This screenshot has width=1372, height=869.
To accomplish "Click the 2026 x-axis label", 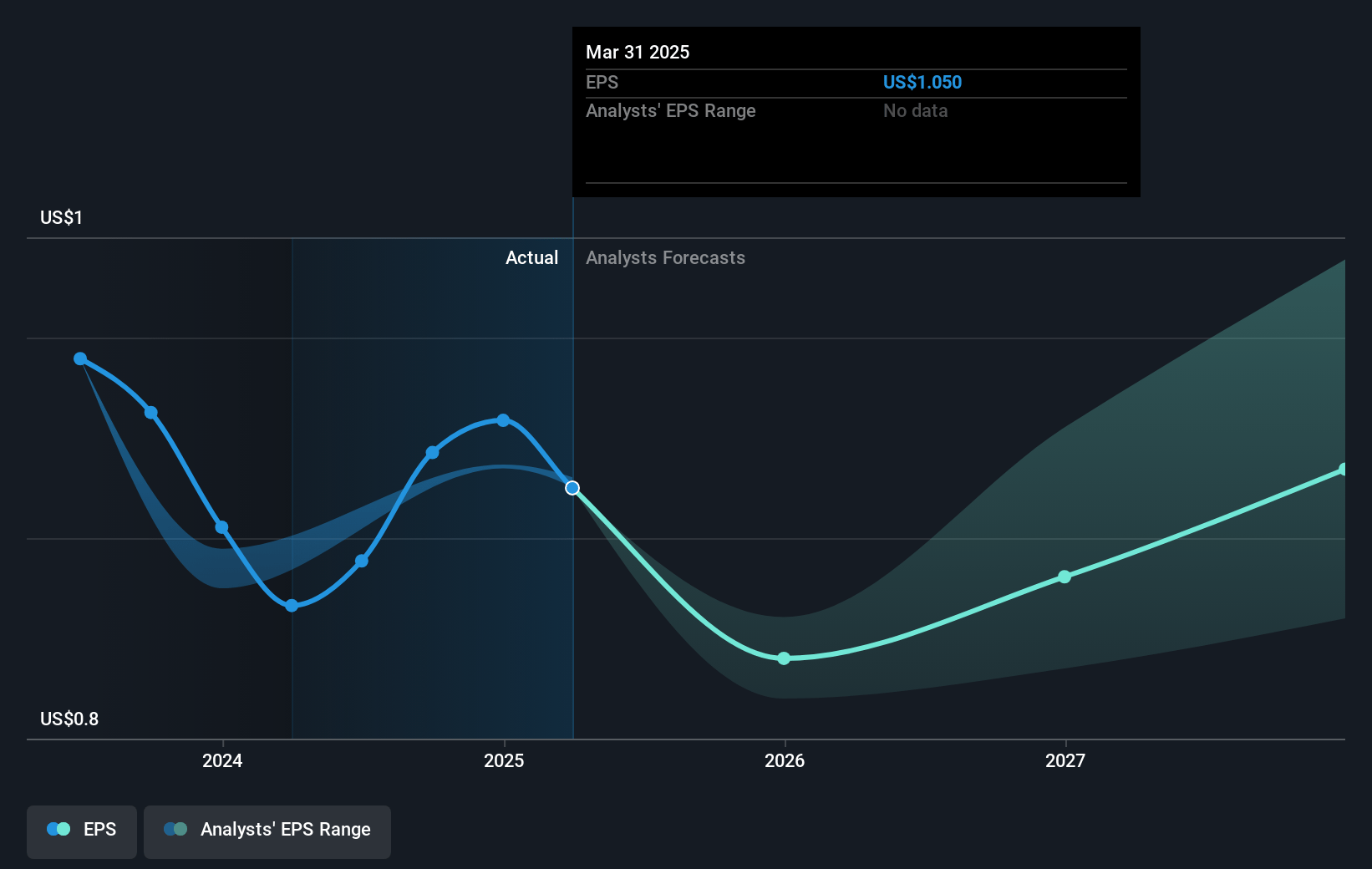I will pos(785,760).
